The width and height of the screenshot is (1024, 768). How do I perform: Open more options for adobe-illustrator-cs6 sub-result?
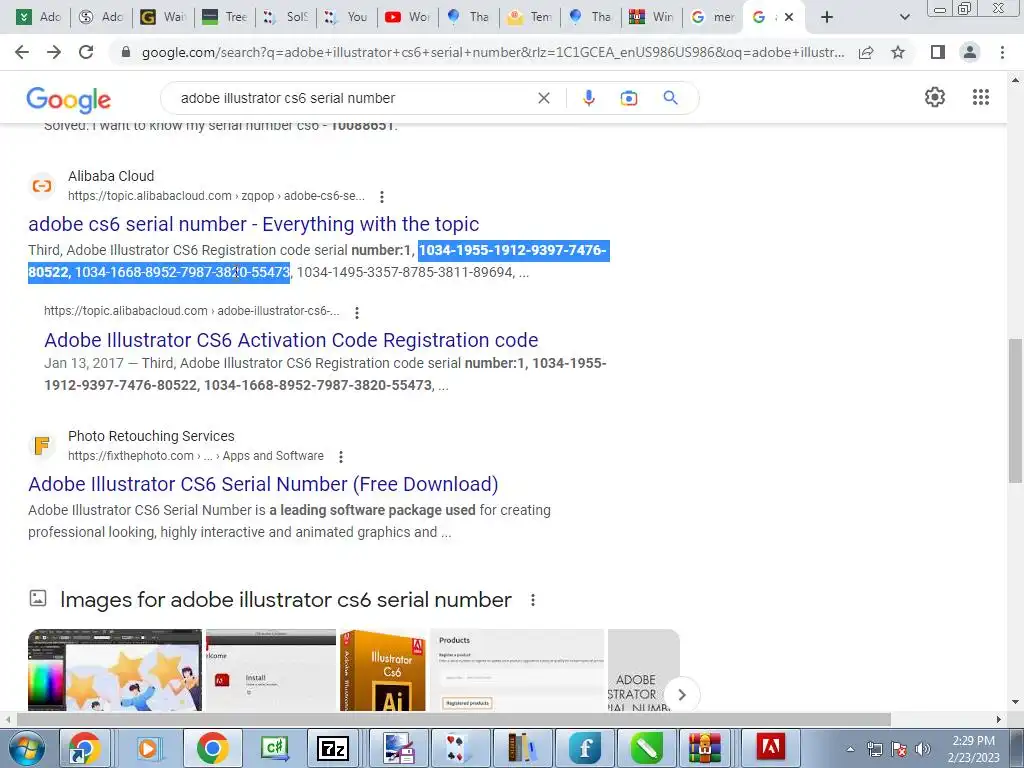click(357, 313)
